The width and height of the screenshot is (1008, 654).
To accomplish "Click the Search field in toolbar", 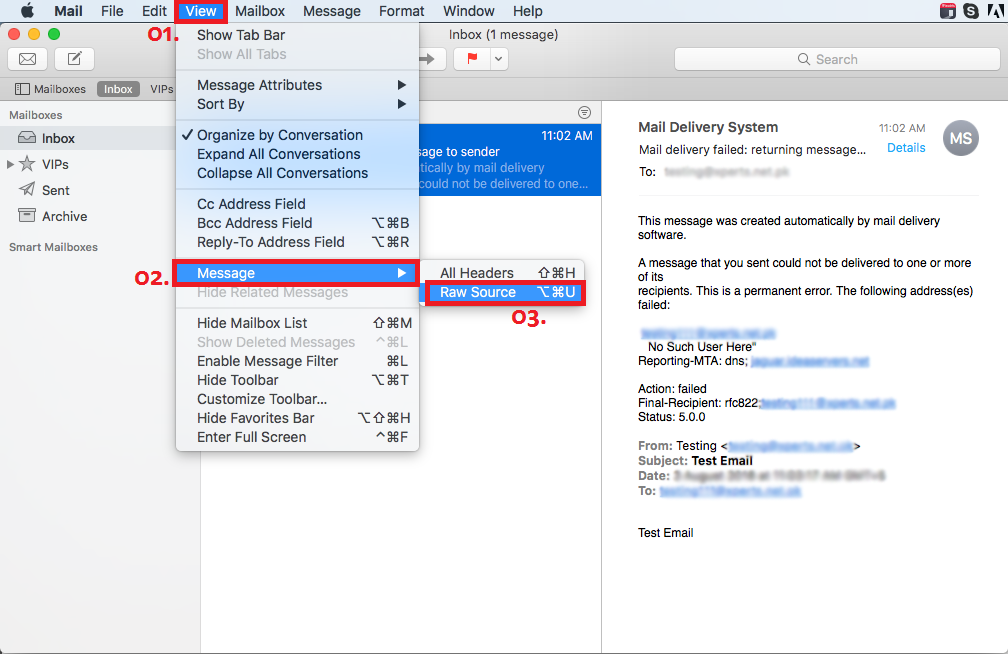I will (x=836, y=59).
